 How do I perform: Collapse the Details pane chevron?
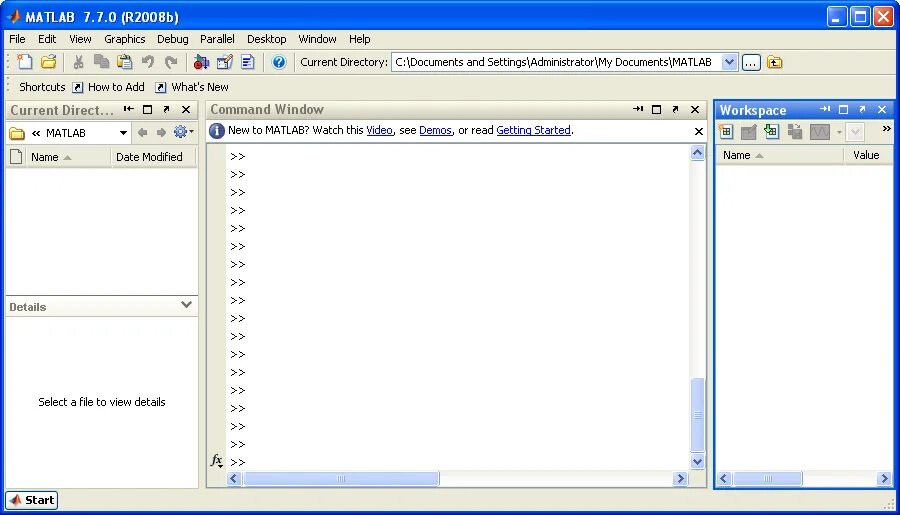pyautogui.click(x=186, y=305)
